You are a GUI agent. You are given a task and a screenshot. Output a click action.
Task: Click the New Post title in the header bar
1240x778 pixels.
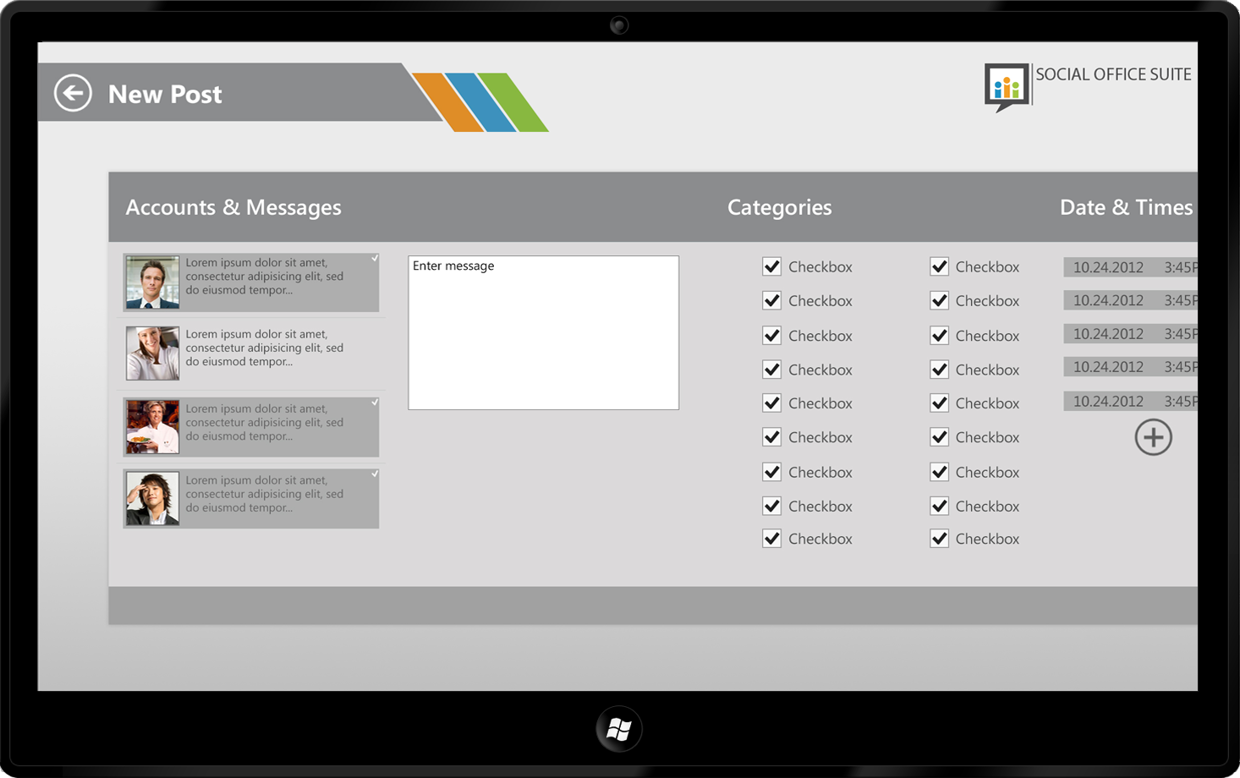(x=164, y=93)
